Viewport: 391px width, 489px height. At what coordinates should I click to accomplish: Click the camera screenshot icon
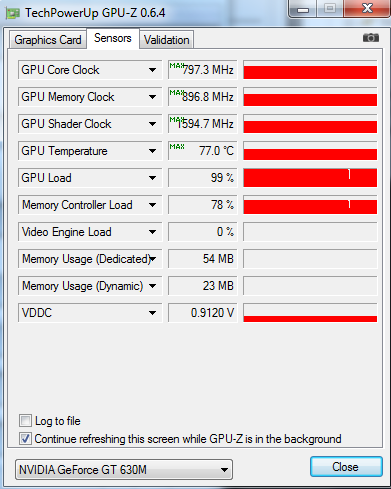[371, 38]
